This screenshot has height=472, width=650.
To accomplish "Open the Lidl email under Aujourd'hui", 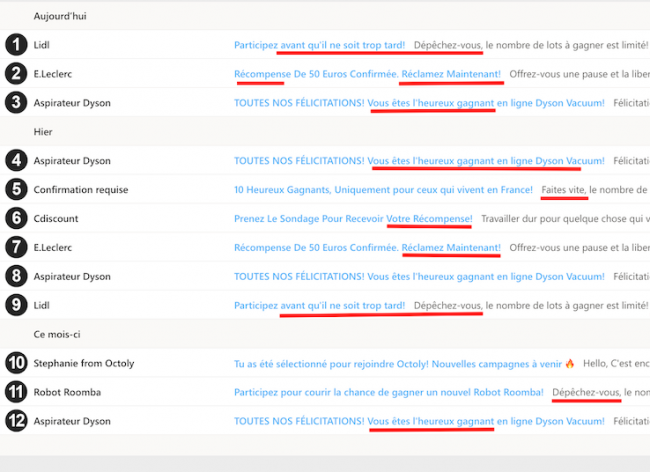I will (x=325, y=45).
